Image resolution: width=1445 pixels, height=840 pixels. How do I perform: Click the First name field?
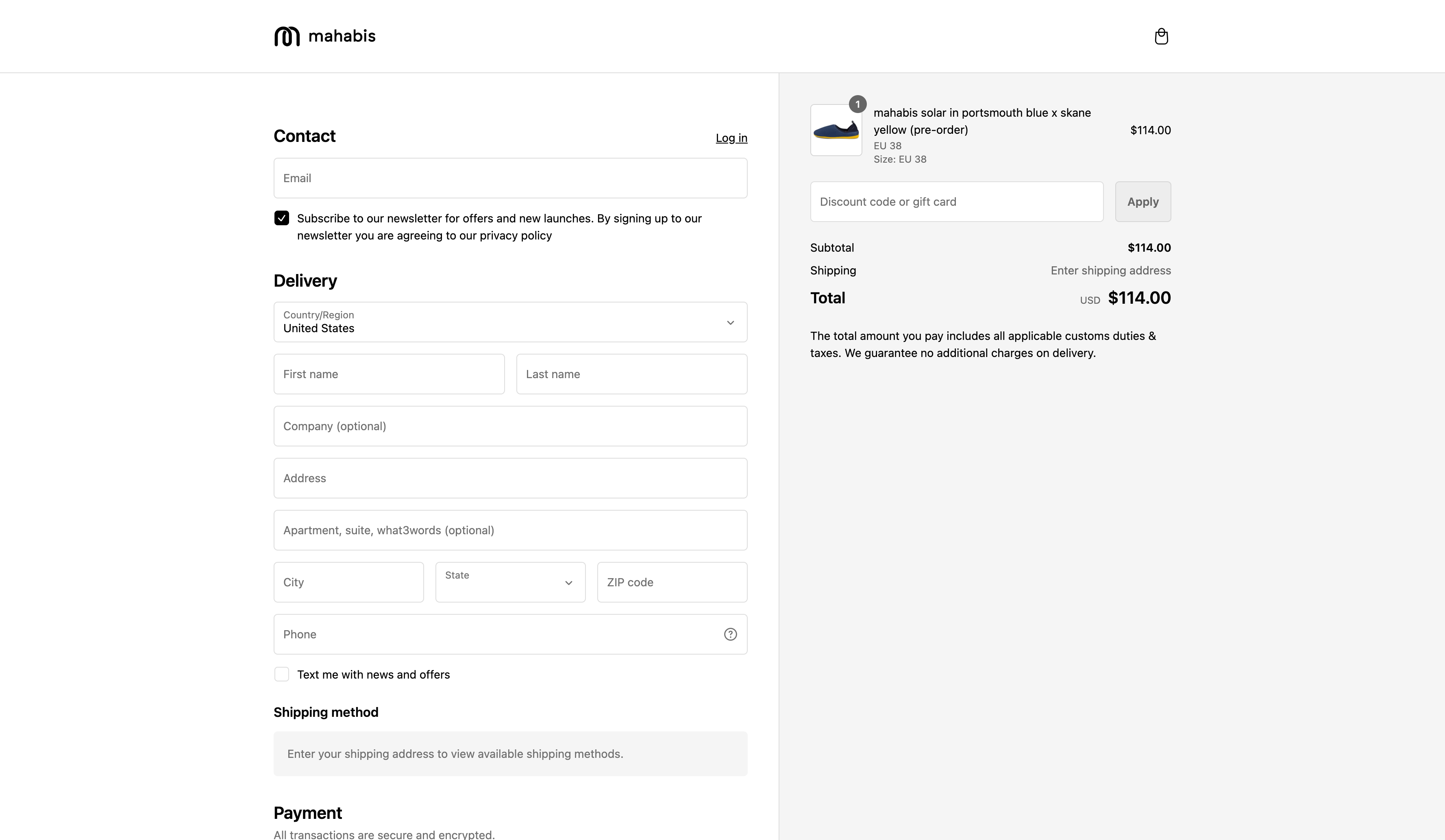pyautogui.click(x=390, y=374)
